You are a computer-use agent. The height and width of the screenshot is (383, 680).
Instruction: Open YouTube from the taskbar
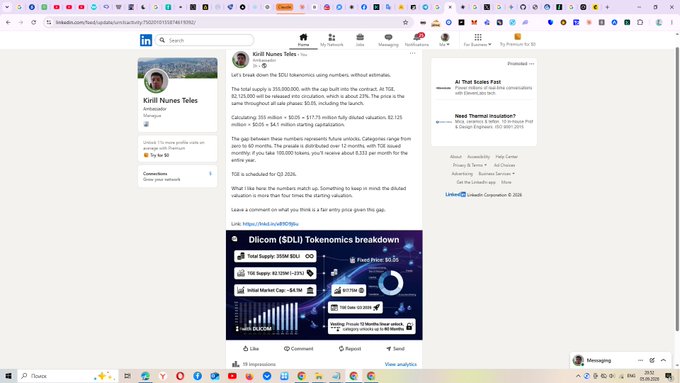pyautogui.click(x=232, y=376)
